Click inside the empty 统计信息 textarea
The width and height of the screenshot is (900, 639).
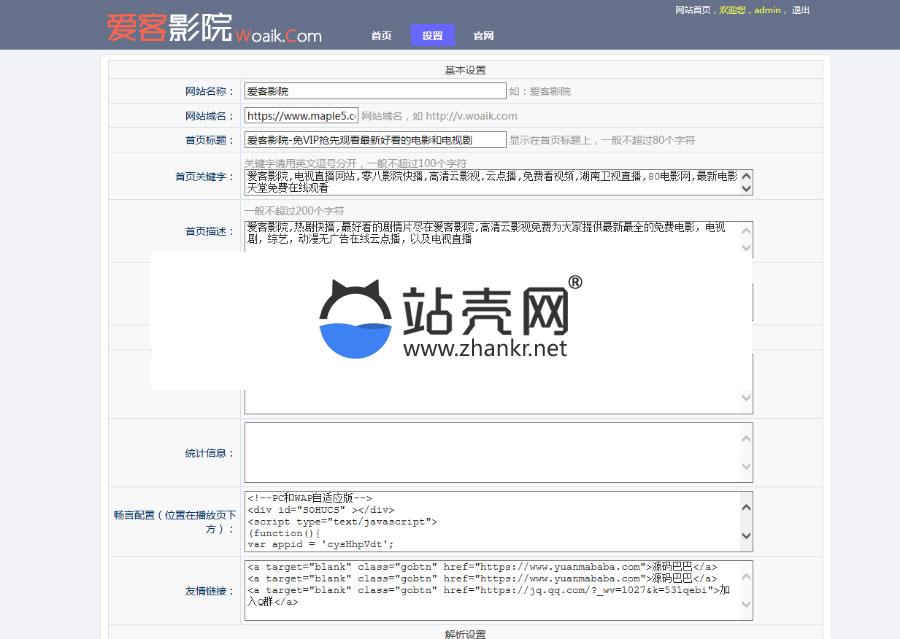(490, 452)
